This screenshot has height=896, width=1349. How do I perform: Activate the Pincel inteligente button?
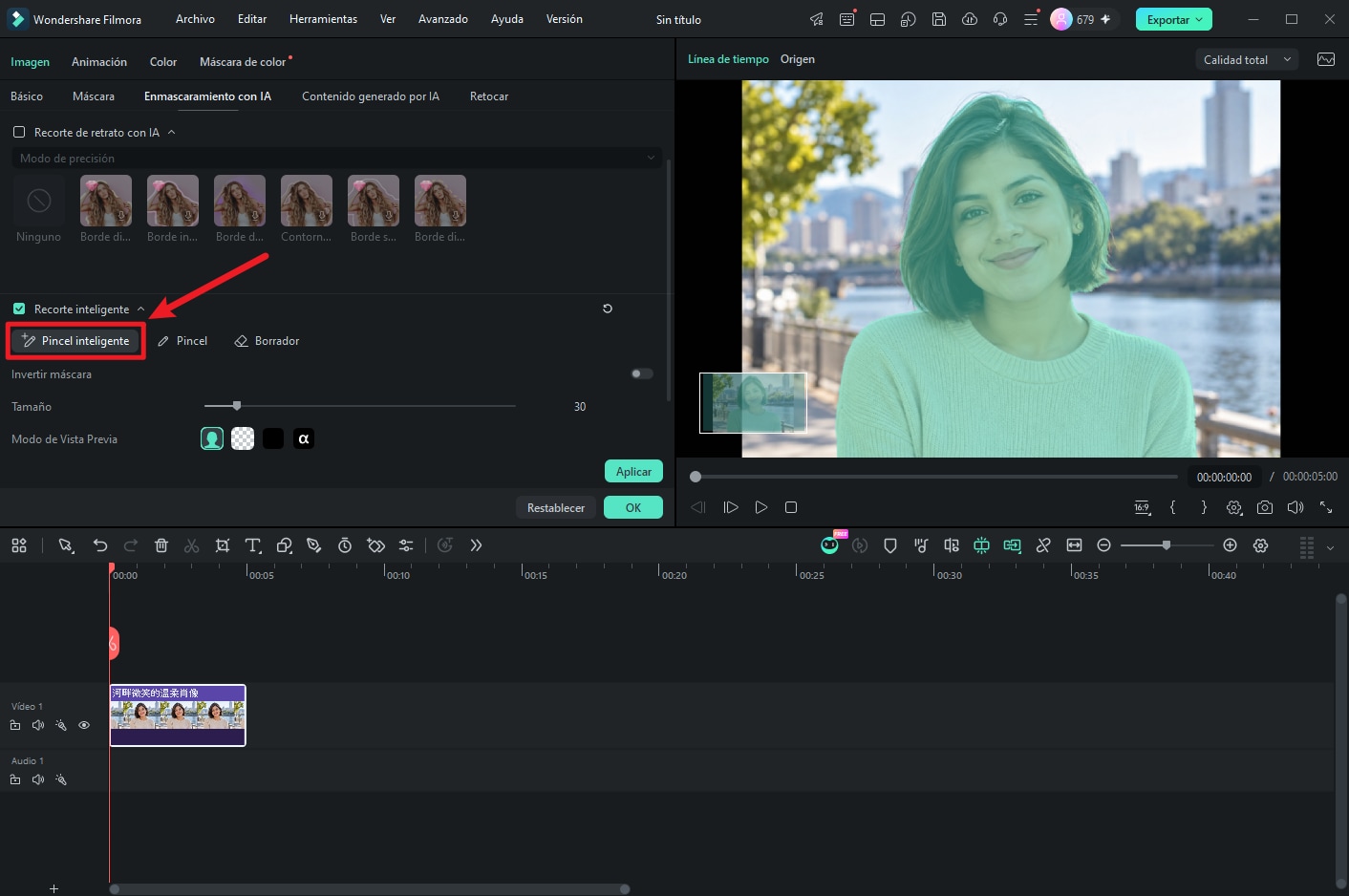[x=75, y=341]
